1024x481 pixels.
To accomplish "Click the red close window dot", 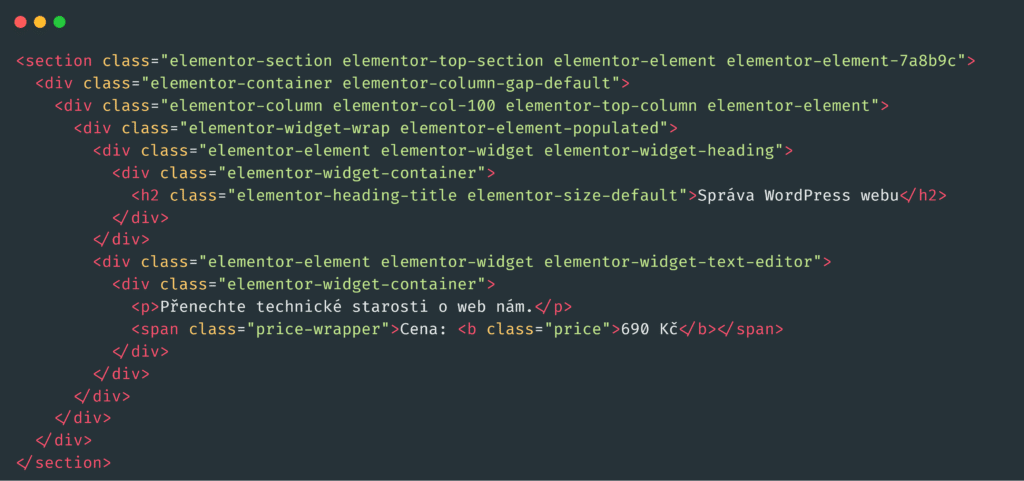I will click(x=20, y=21).
